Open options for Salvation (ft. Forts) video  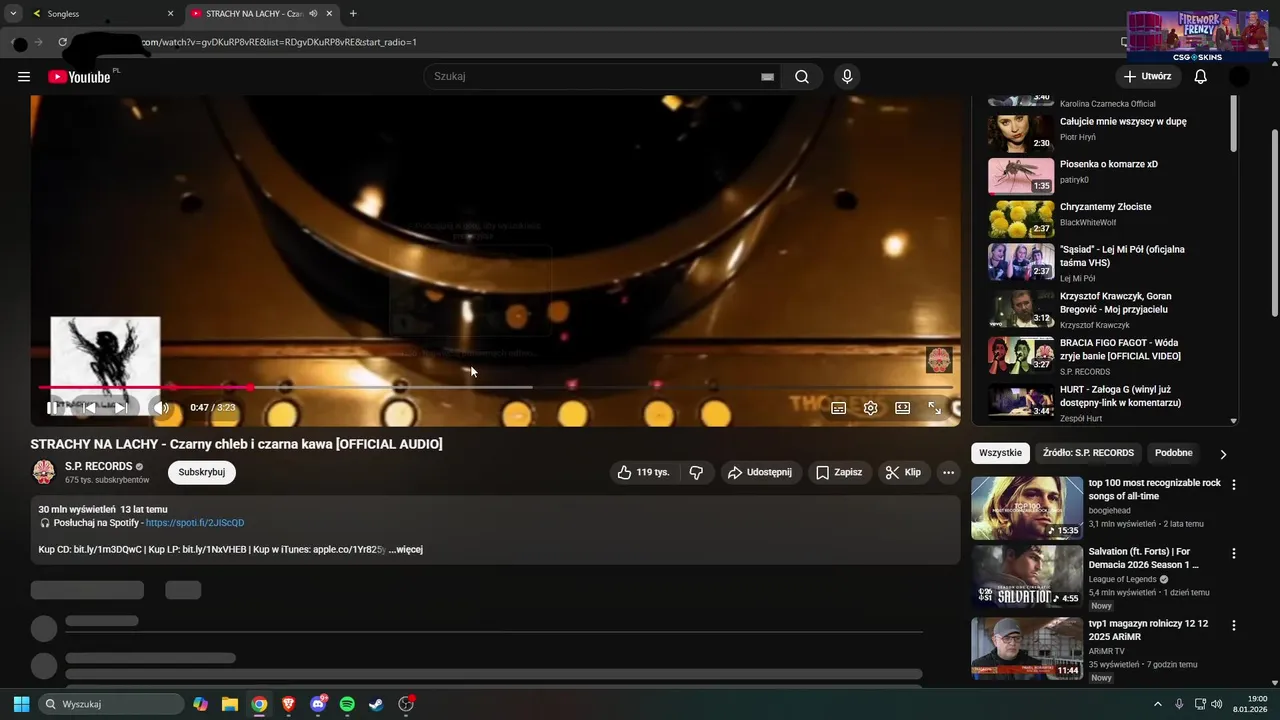[1234, 553]
